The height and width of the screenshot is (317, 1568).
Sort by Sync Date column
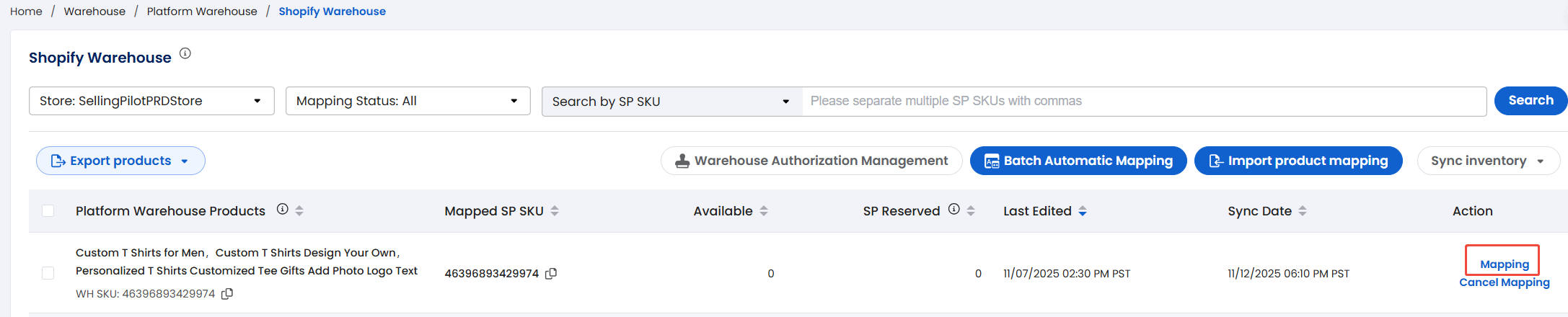pyautogui.click(x=1303, y=211)
